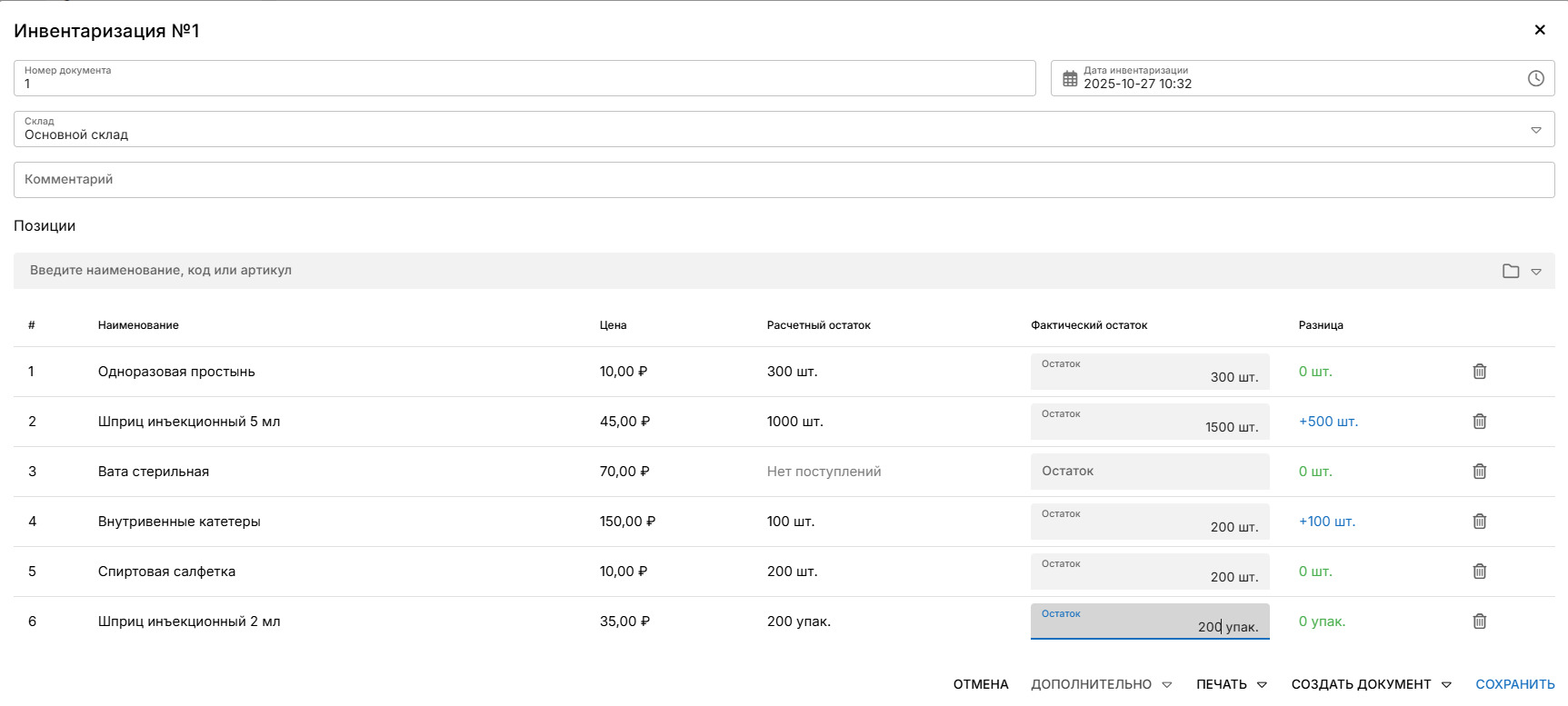Click the Отмена button
Viewport: 1568px width, 706px height.
click(981, 684)
